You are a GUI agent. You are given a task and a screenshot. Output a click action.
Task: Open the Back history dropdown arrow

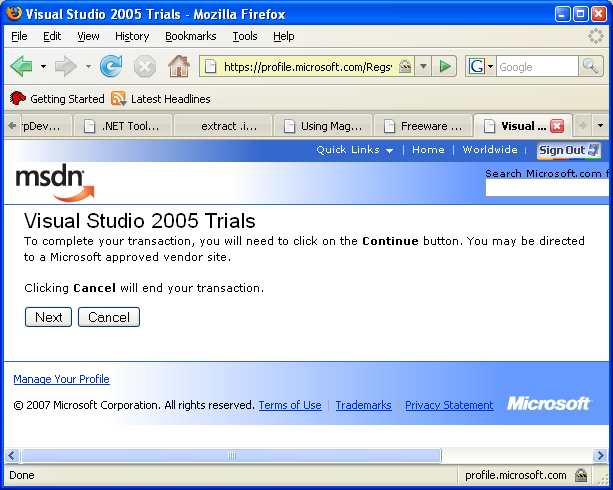coord(43,66)
